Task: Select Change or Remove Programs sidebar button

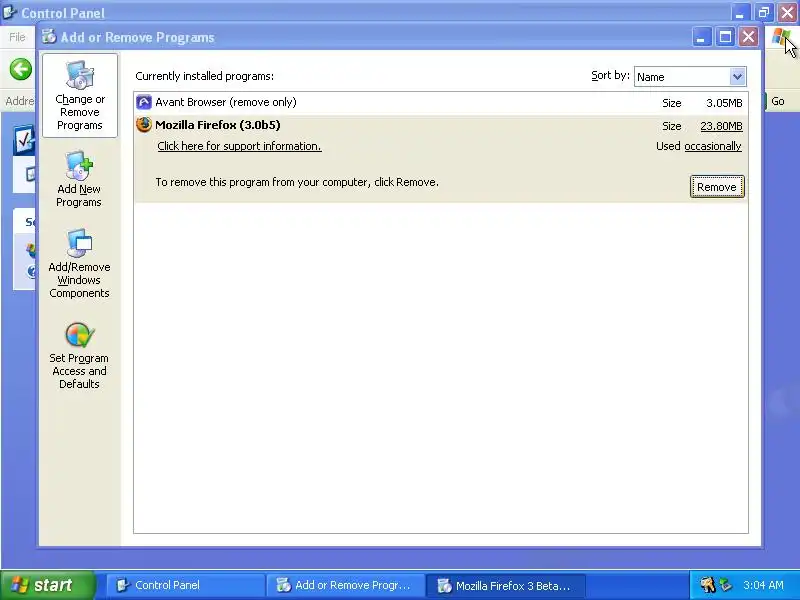Action: pos(80,95)
